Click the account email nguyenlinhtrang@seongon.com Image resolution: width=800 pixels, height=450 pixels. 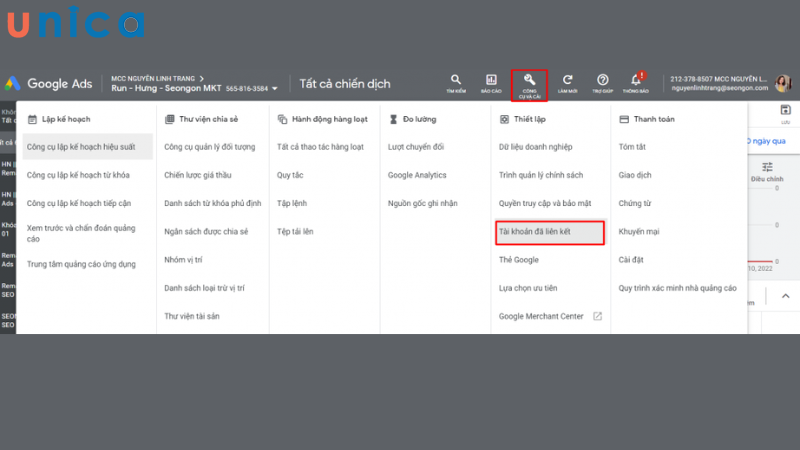719,88
